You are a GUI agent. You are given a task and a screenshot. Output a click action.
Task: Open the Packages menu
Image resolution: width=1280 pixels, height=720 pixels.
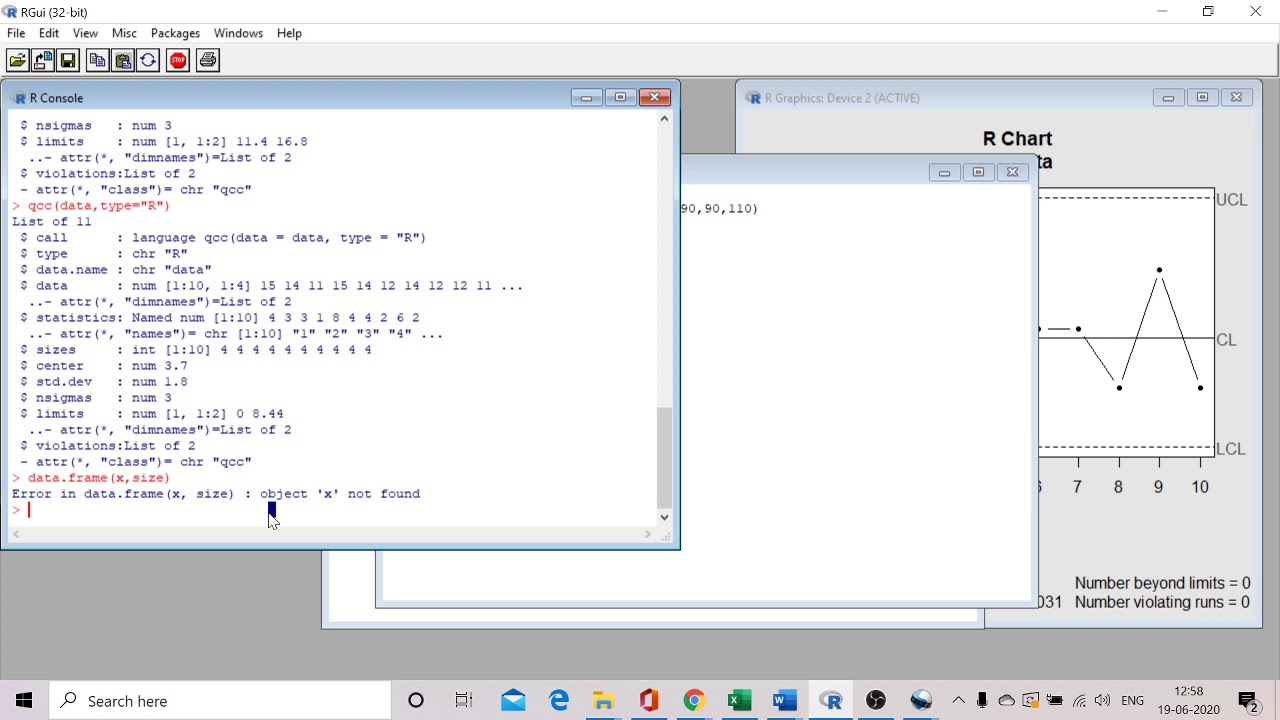tap(176, 33)
